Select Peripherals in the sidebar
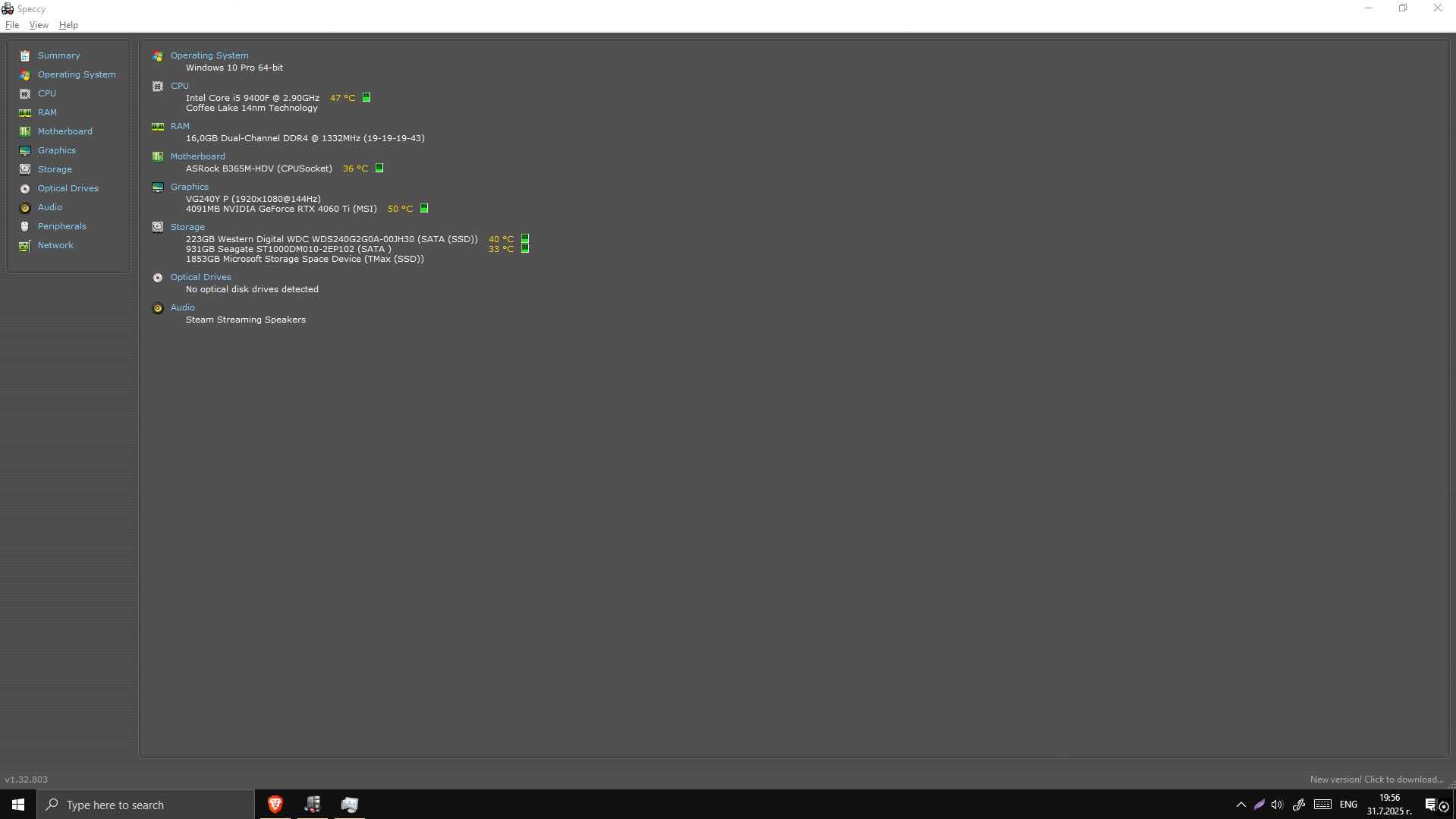 [62, 226]
